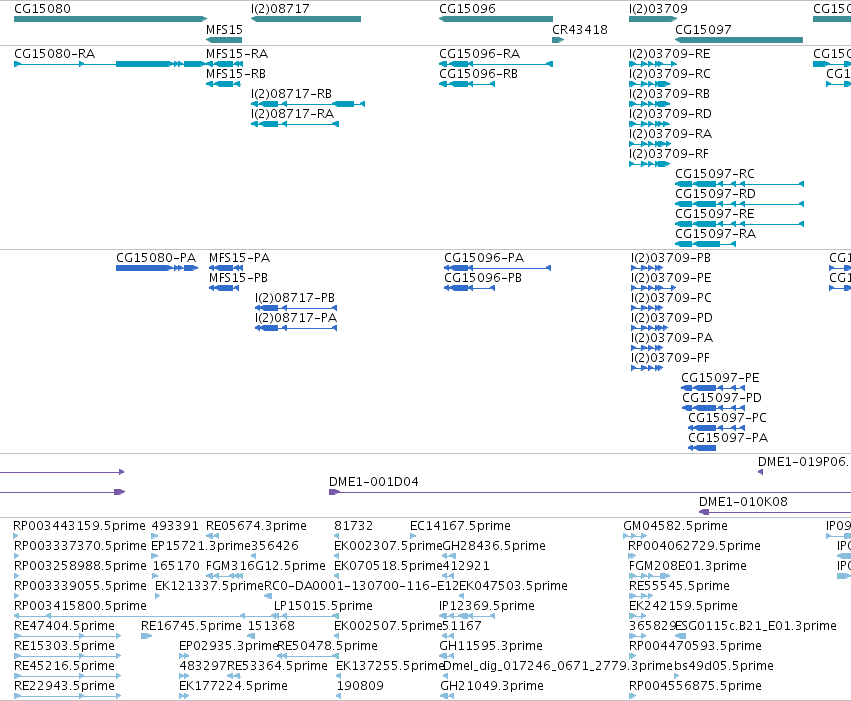Click the LP15015.5prime EST label
This screenshot has width=851, height=701.
[323, 606]
